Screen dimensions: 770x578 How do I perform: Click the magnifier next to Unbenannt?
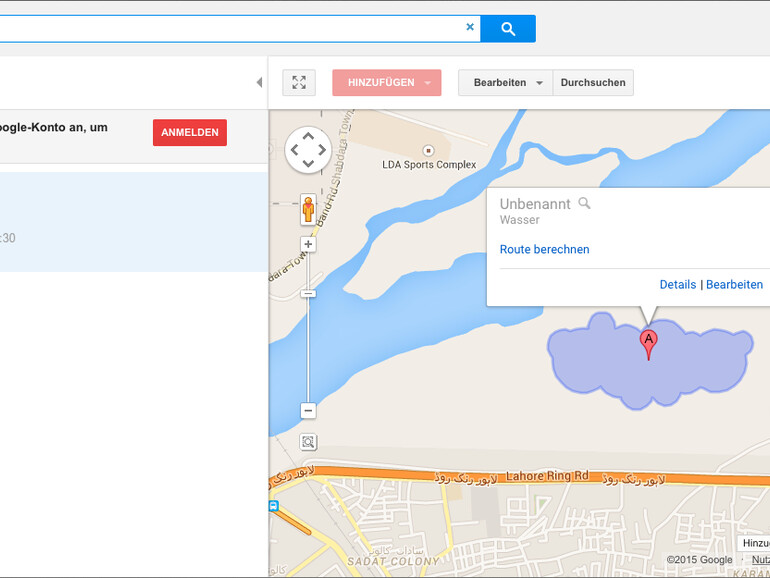pyautogui.click(x=584, y=203)
